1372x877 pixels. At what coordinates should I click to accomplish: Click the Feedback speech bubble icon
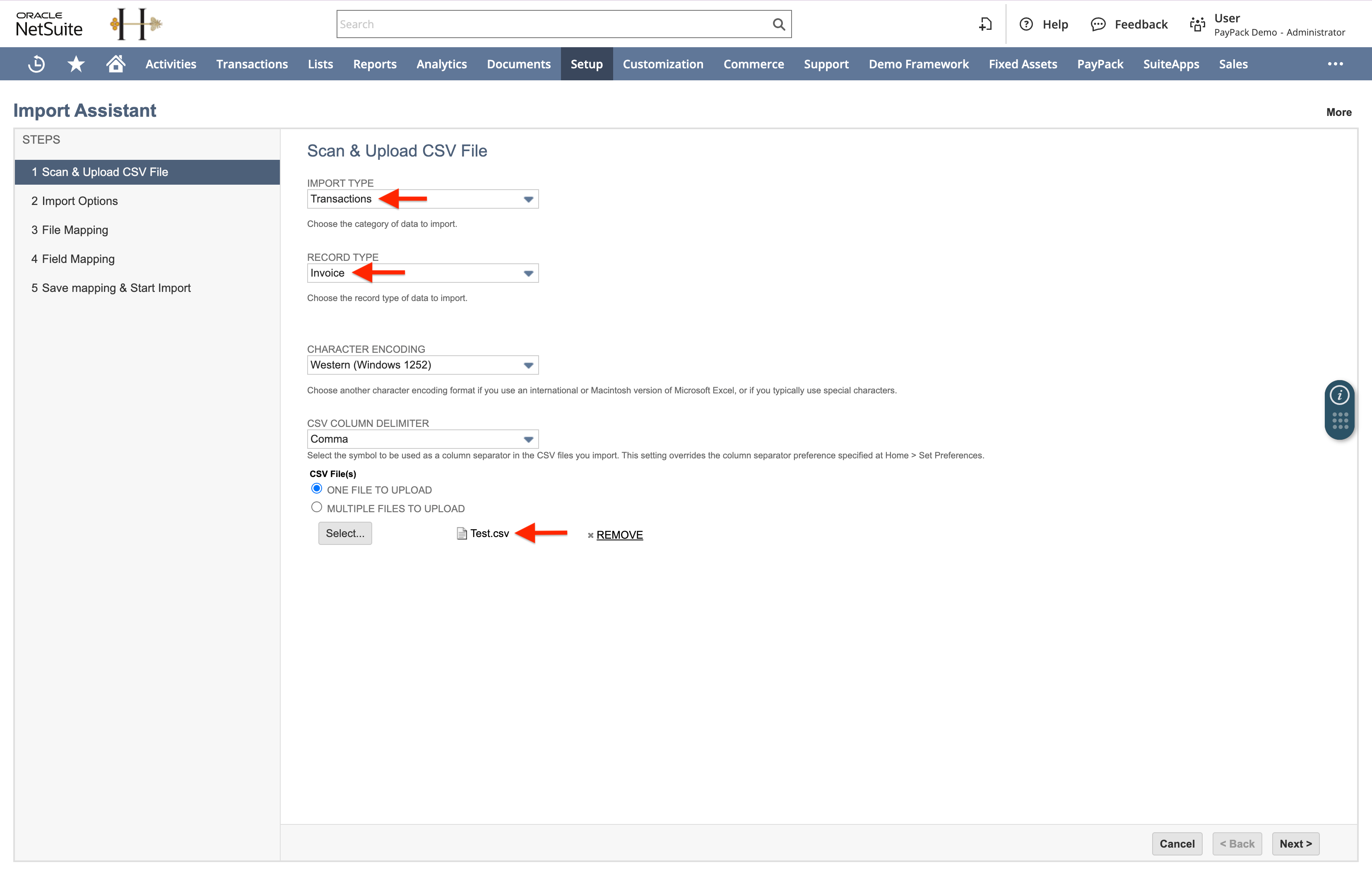(x=1098, y=24)
